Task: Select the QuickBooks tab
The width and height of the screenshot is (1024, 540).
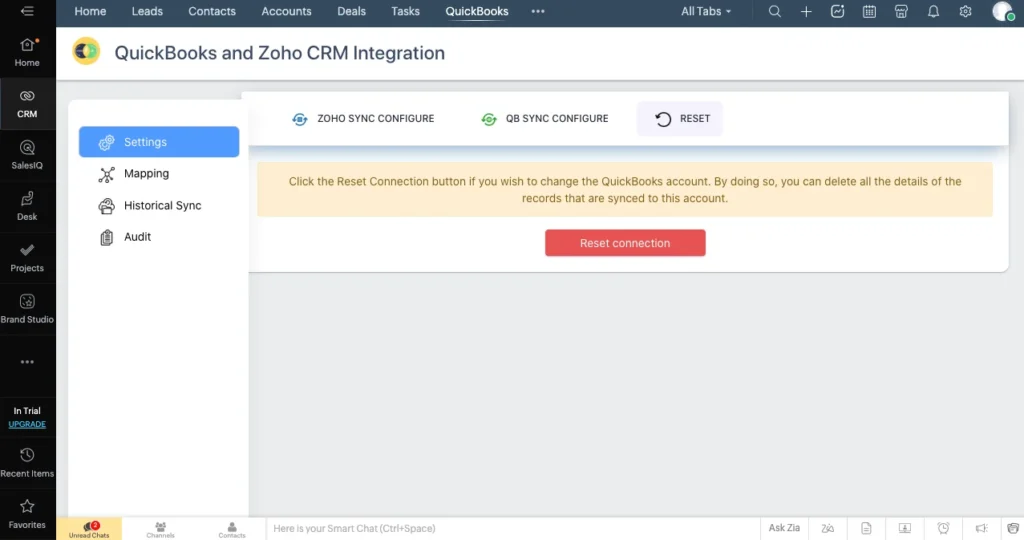Action: [x=477, y=11]
